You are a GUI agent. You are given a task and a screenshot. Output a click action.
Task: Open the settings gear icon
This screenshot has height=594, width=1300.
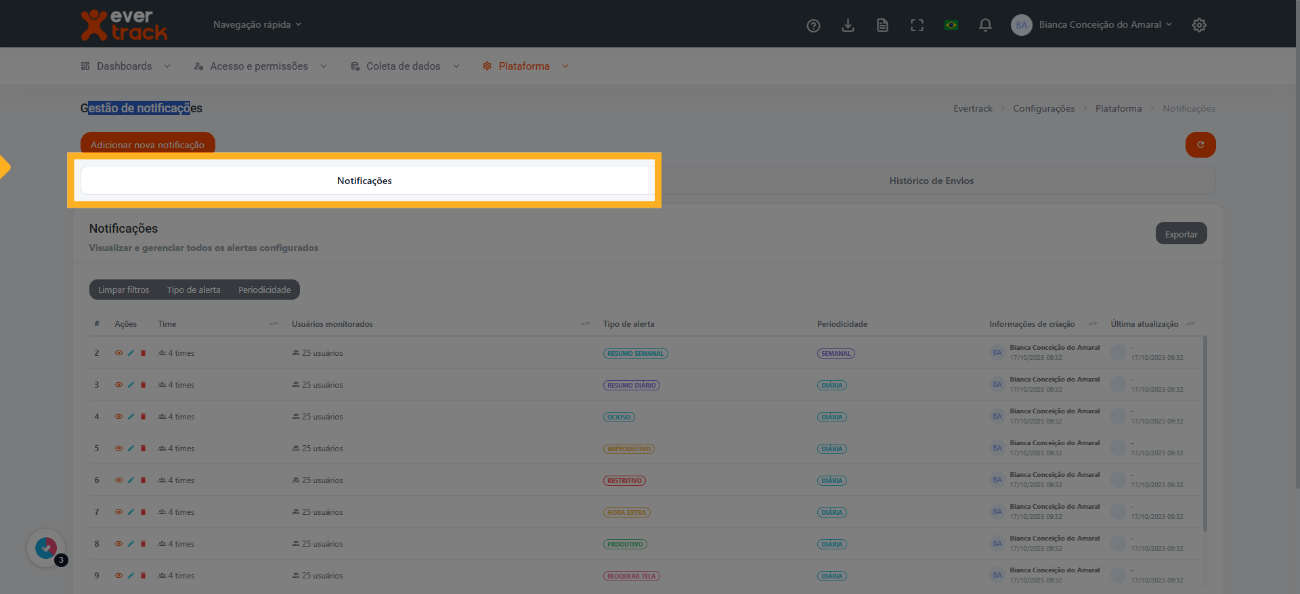pyautogui.click(x=1199, y=25)
